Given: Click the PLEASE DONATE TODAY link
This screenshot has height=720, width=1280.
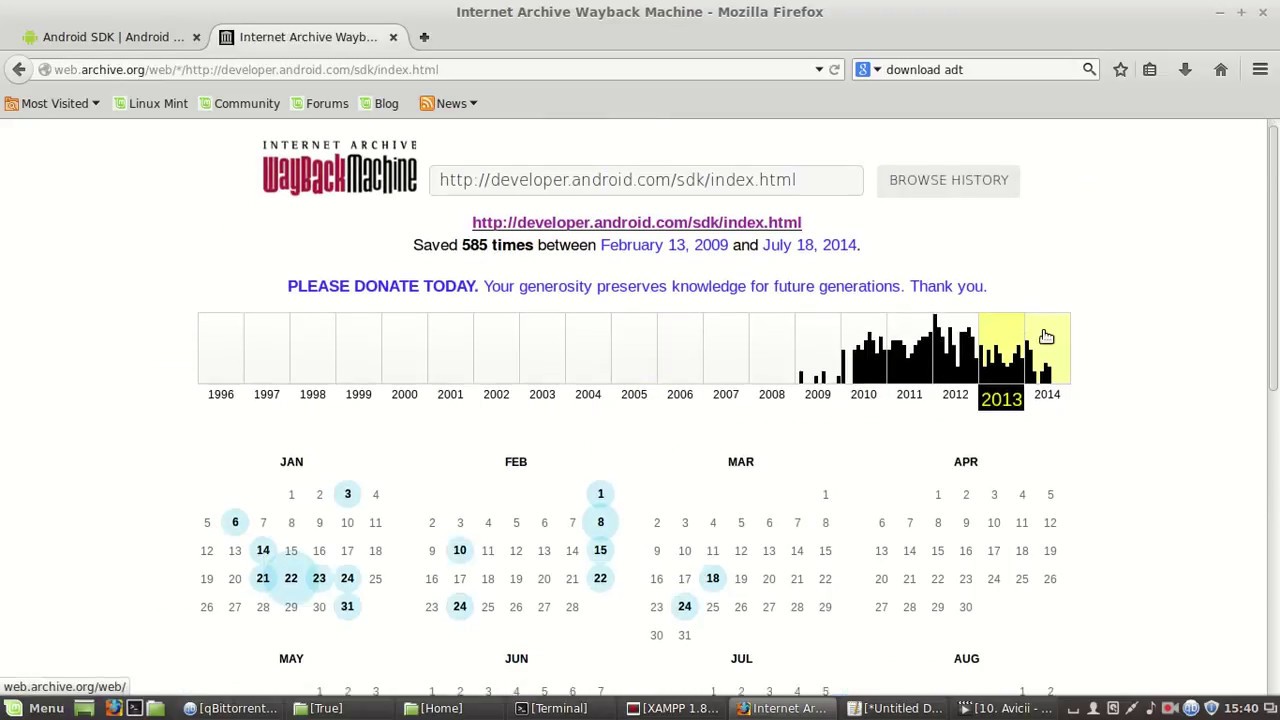Looking at the screenshot, I should 382,286.
